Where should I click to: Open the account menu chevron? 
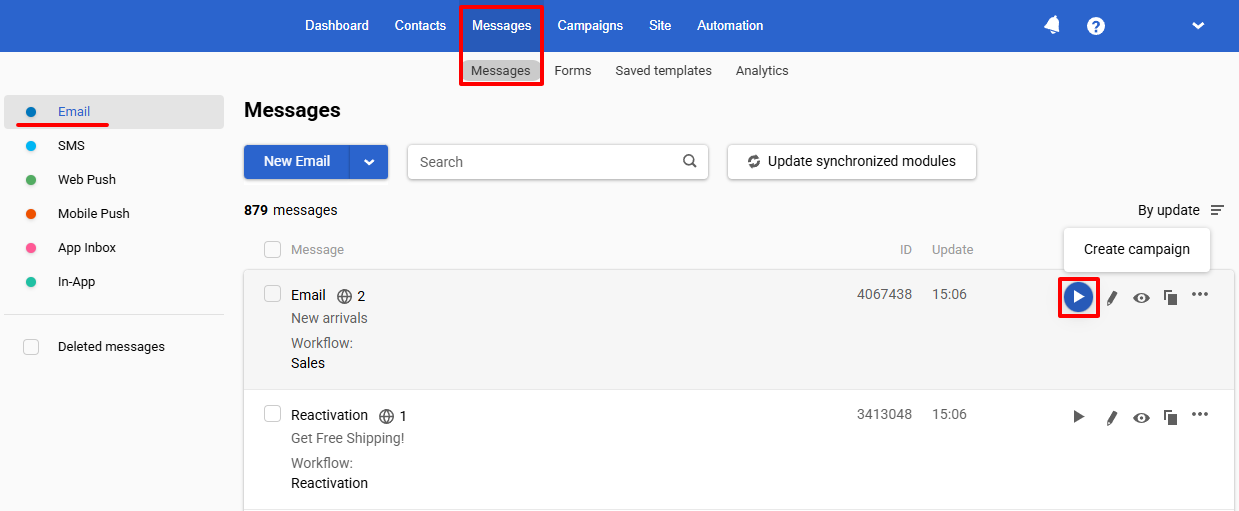click(x=1198, y=26)
